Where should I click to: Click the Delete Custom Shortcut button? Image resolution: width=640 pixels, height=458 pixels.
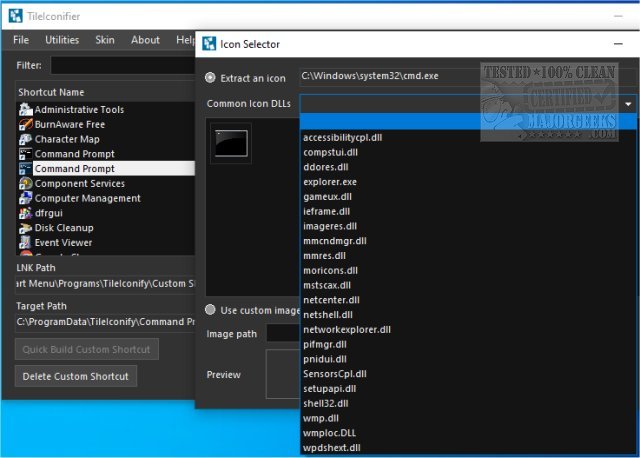click(76, 376)
